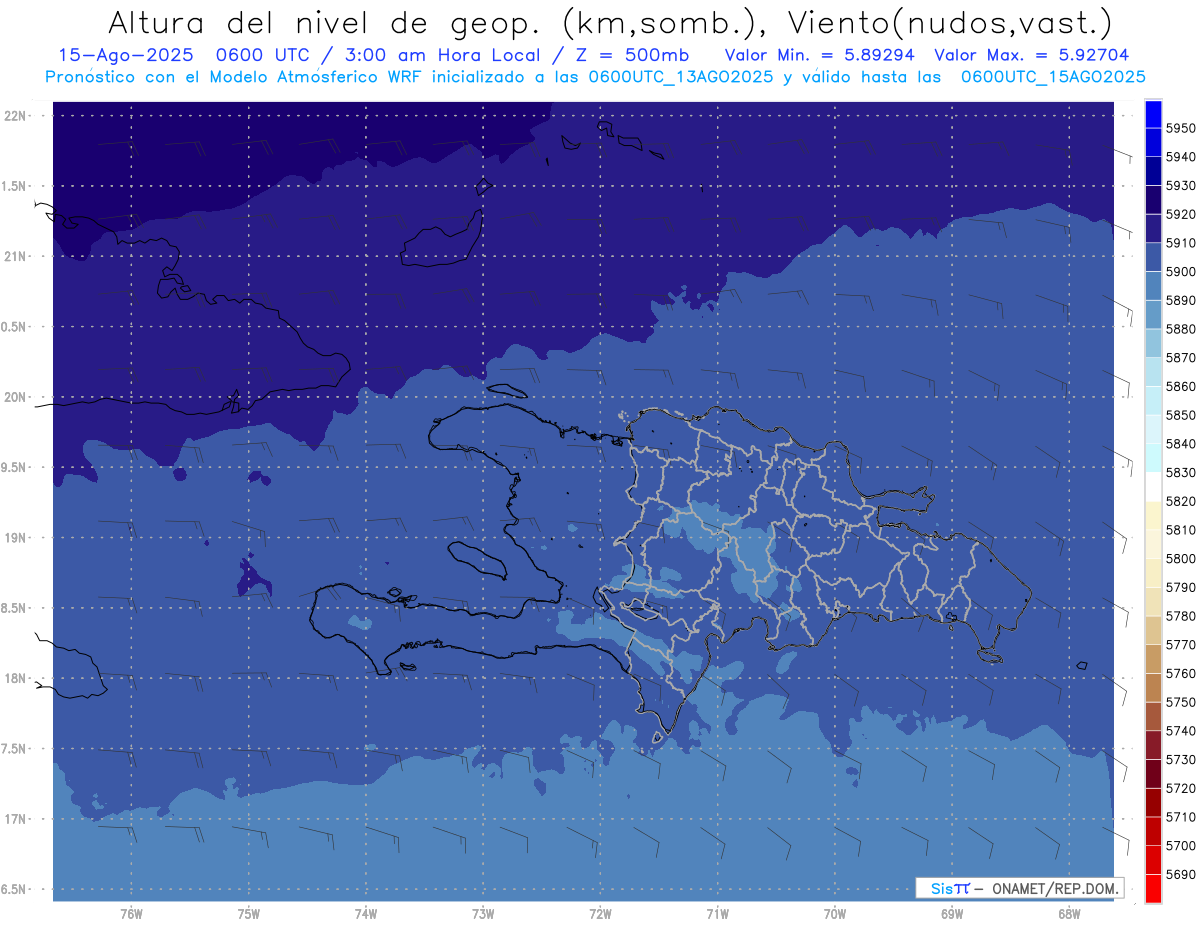
Task: Click the '72W' longitude label
Action: click(600, 913)
